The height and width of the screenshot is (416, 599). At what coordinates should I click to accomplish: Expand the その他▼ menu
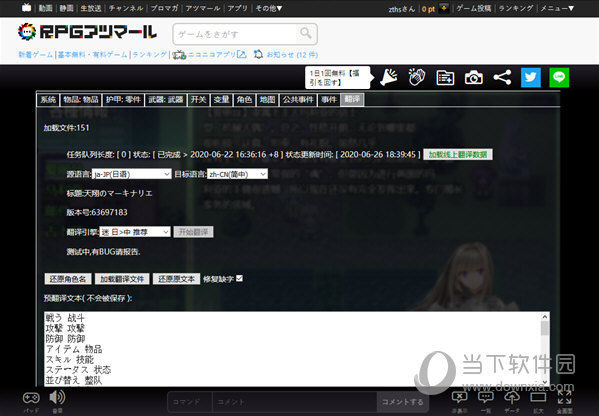(269, 8)
